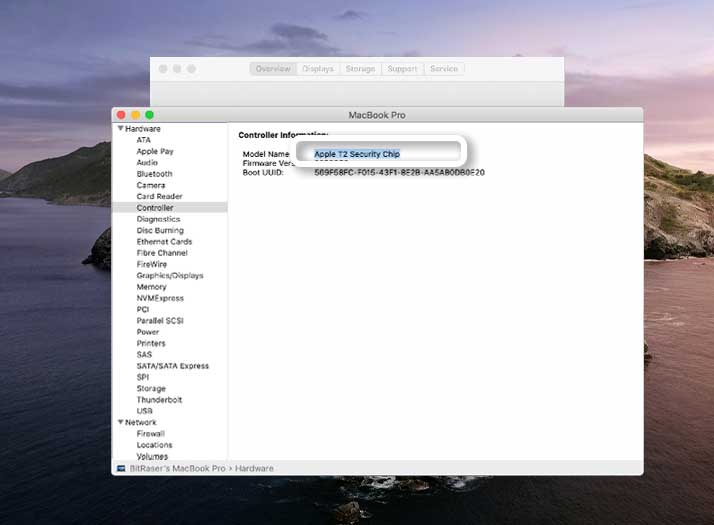Viewport: 714px width, 525px height.
Task: Select Firewall under Network
Action: point(150,433)
